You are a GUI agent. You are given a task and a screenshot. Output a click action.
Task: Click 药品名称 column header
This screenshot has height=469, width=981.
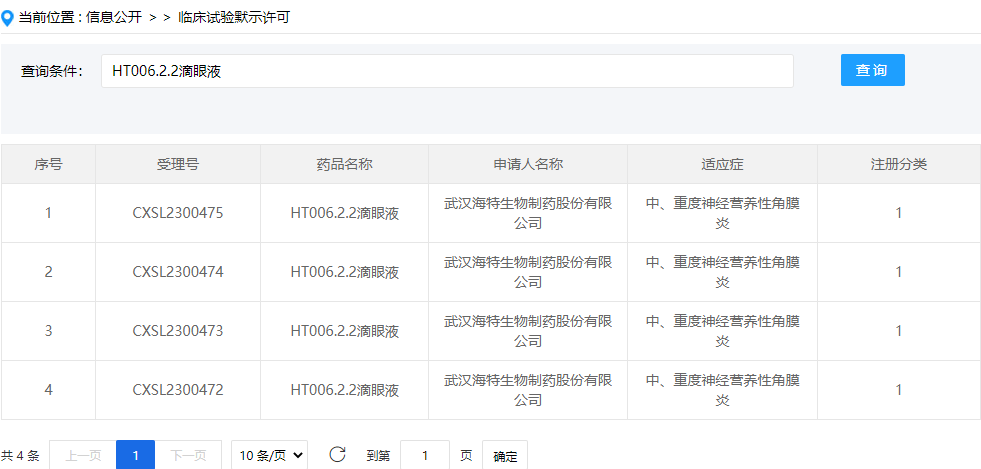[x=345, y=164]
